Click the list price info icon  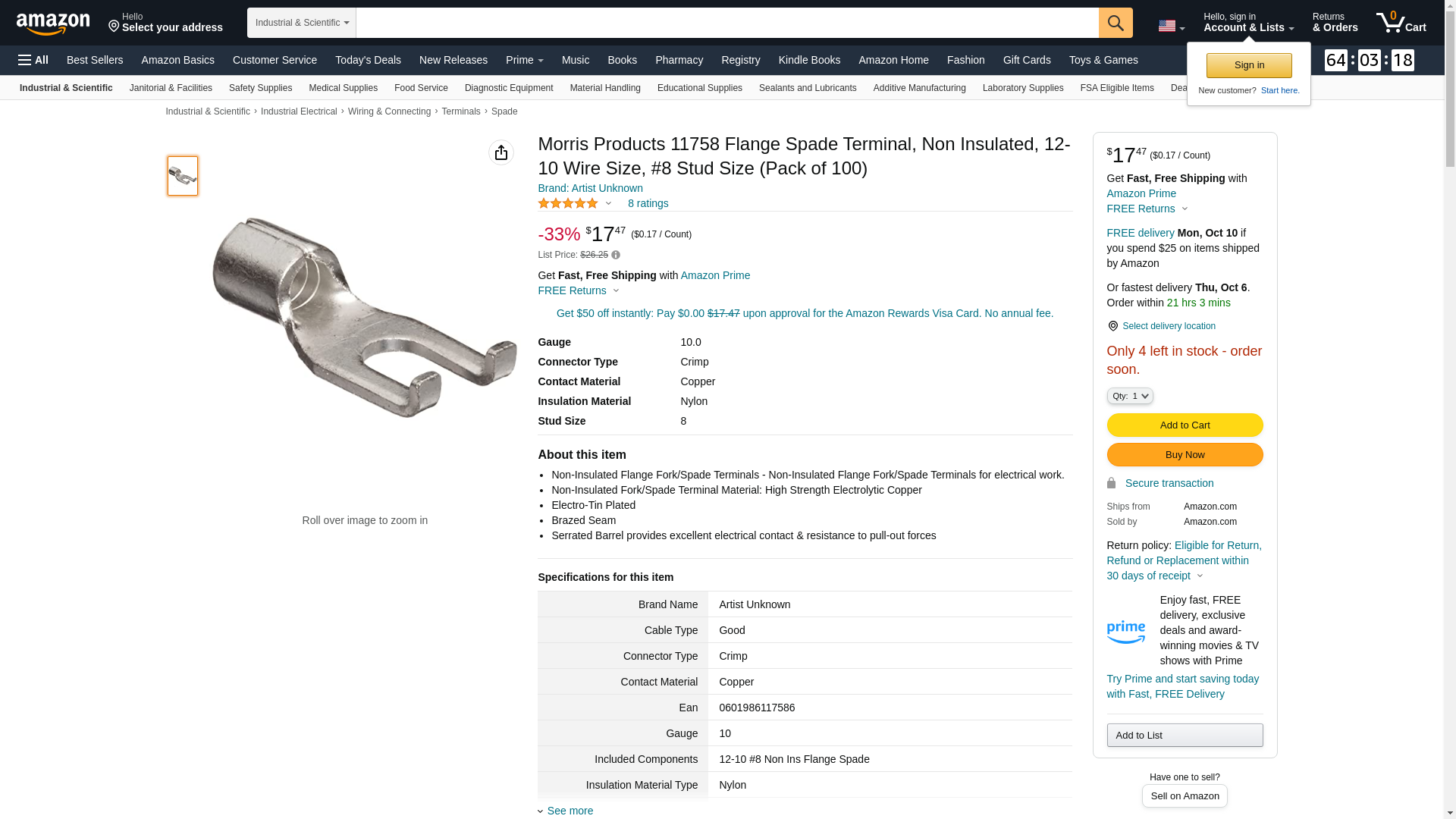pyautogui.click(x=616, y=255)
